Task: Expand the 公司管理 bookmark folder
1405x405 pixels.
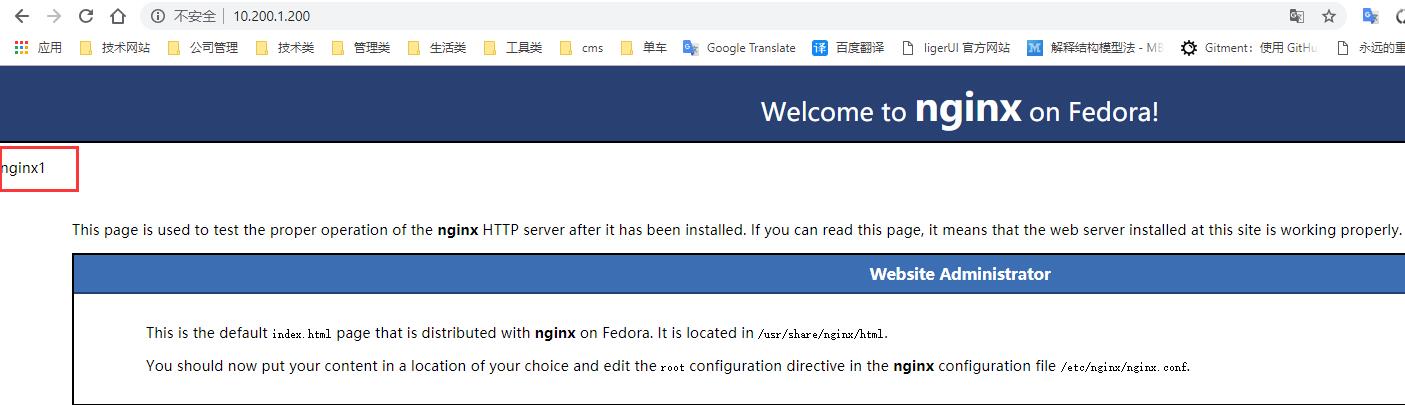Action: [x=203, y=47]
